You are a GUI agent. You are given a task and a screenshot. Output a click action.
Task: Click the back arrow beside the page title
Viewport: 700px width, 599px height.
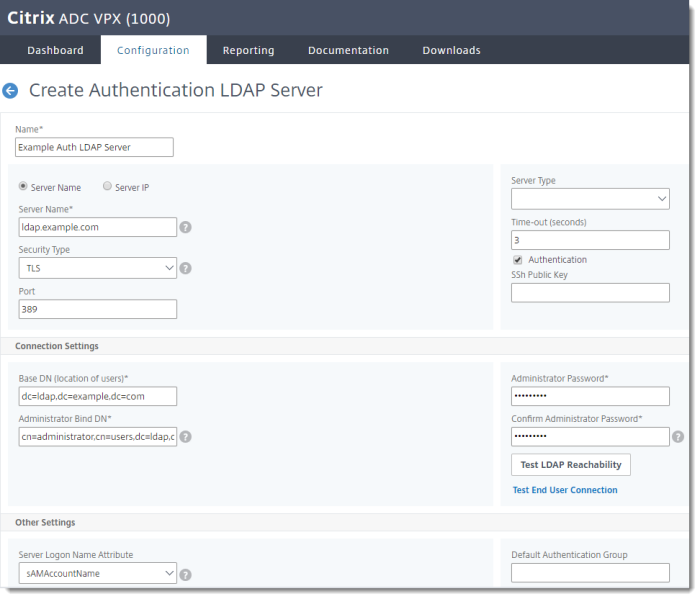(x=11, y=91)
